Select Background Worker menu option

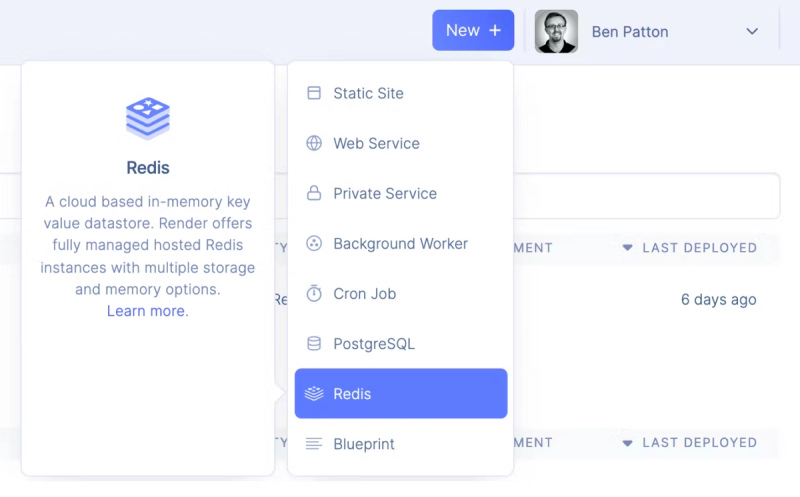pos(400,243)
